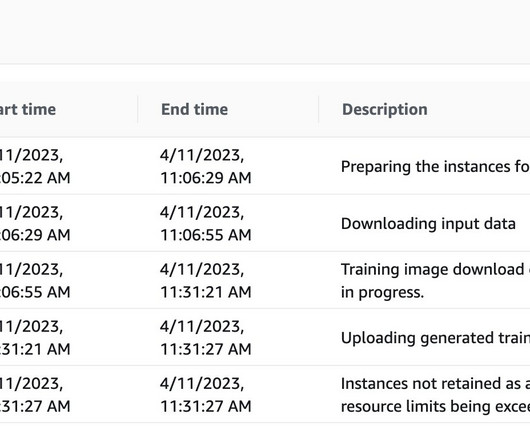Click the 31:21 AM start time cell
The image size is (530, 442).
35,338
